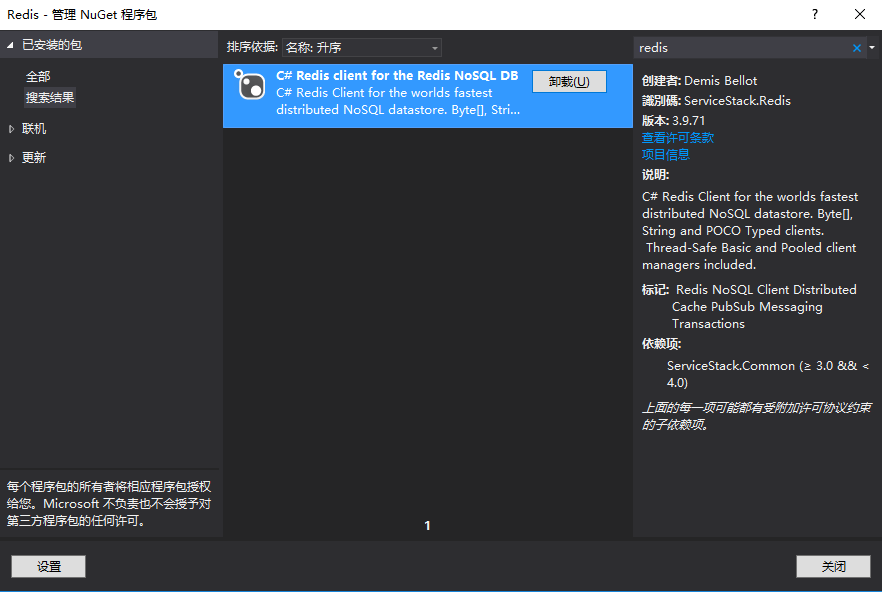
Task: Click the version 3.9.71 text
Action: tap(688, 120)
